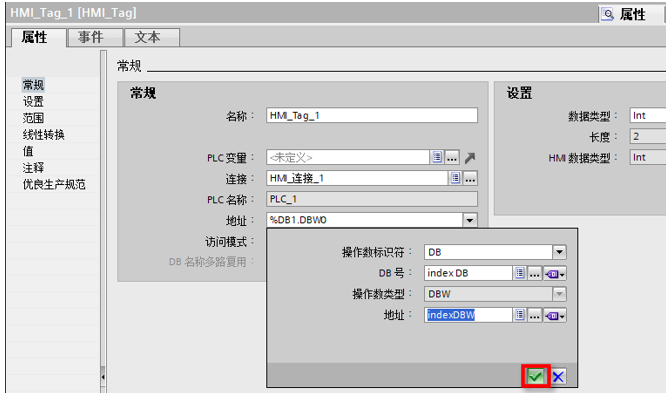Image resolution: width=666 pixels, height=393 pixels.
Task: Click the PLC 变量 <未定义> field
Action: tap(348, 157)
